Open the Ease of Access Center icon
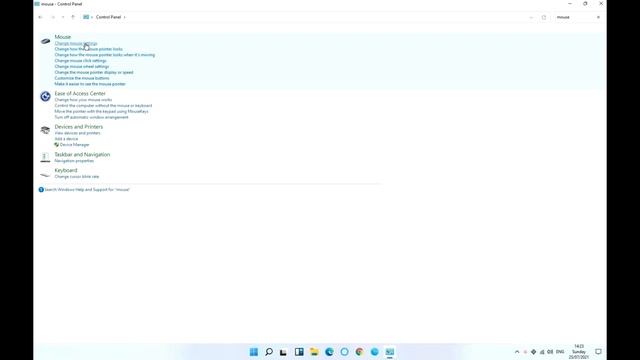The image size is (640, 360). pos(45,96)
